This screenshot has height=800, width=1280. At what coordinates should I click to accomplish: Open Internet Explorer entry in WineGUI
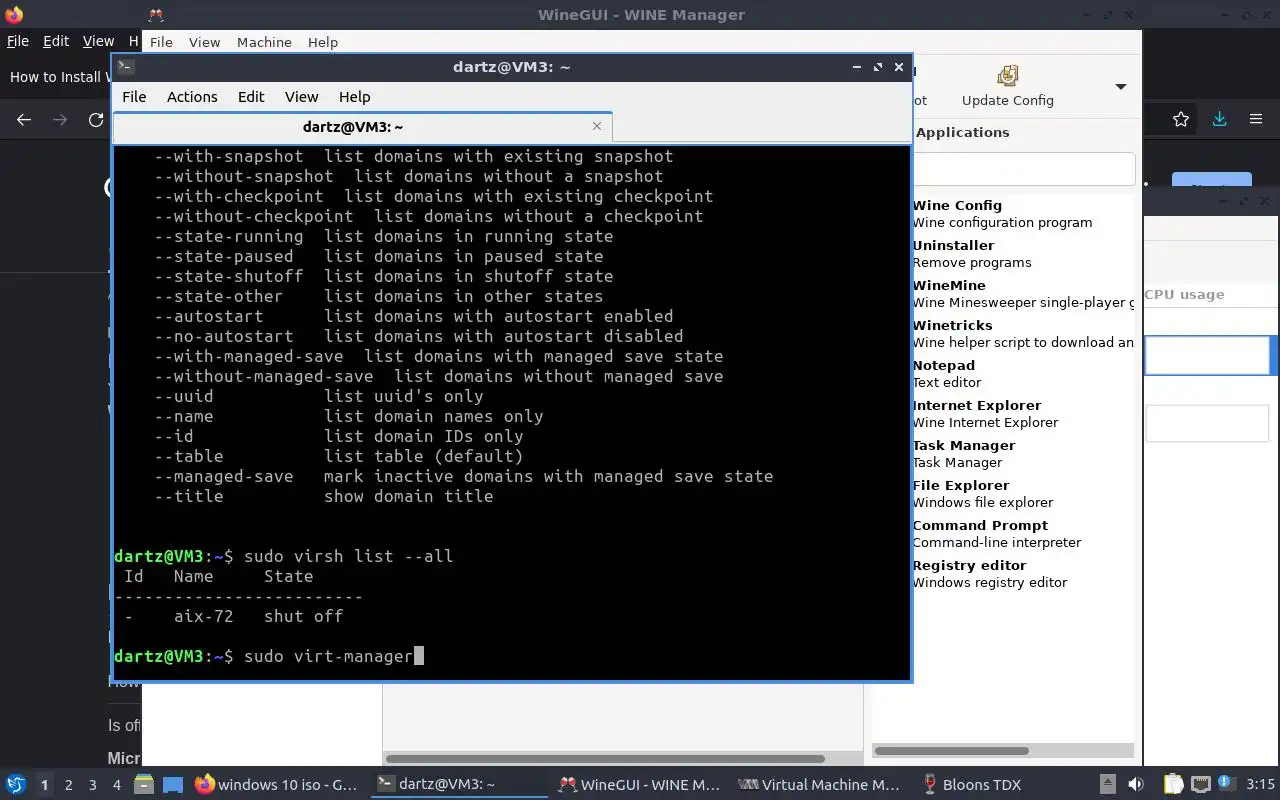coord(1023,414)
